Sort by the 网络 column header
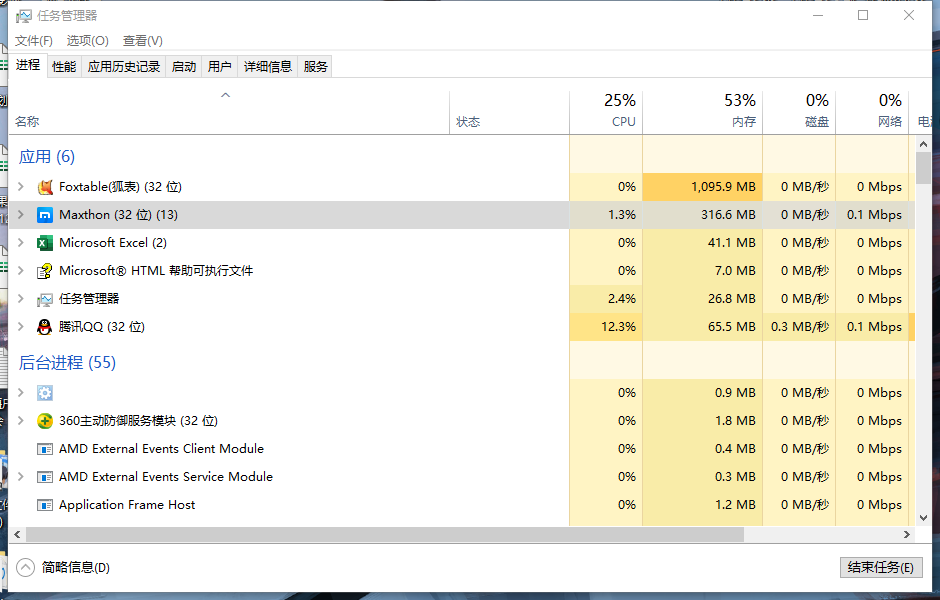The image size is (940, 600). point(872,113)
